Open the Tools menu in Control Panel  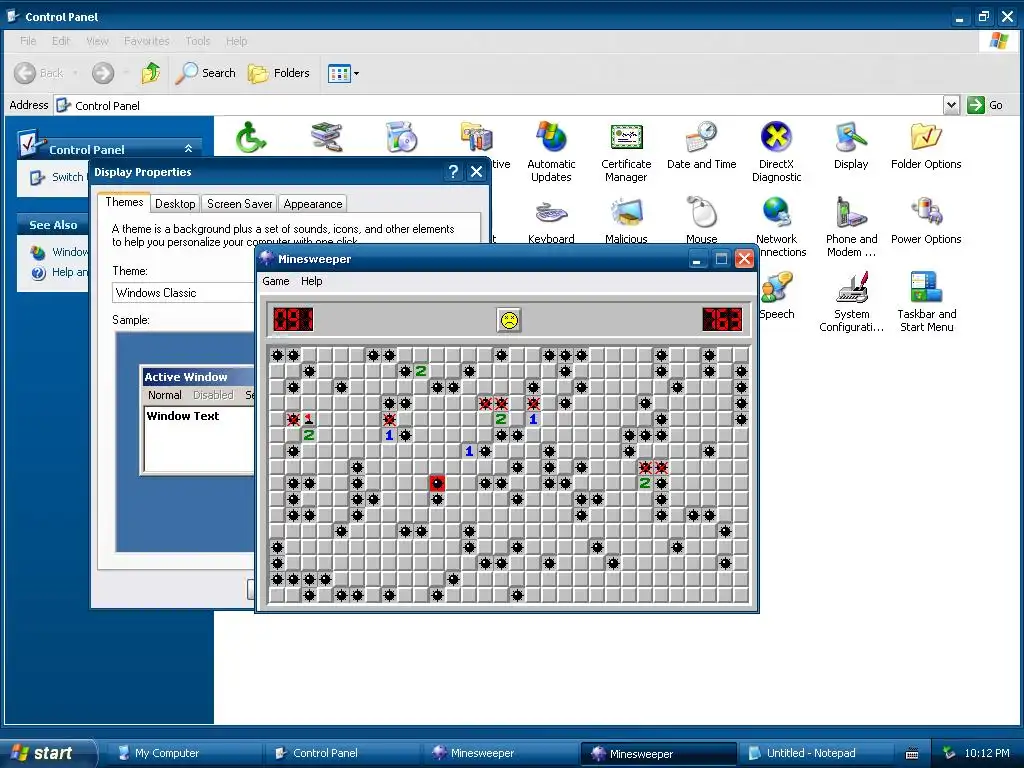[197, 41]
